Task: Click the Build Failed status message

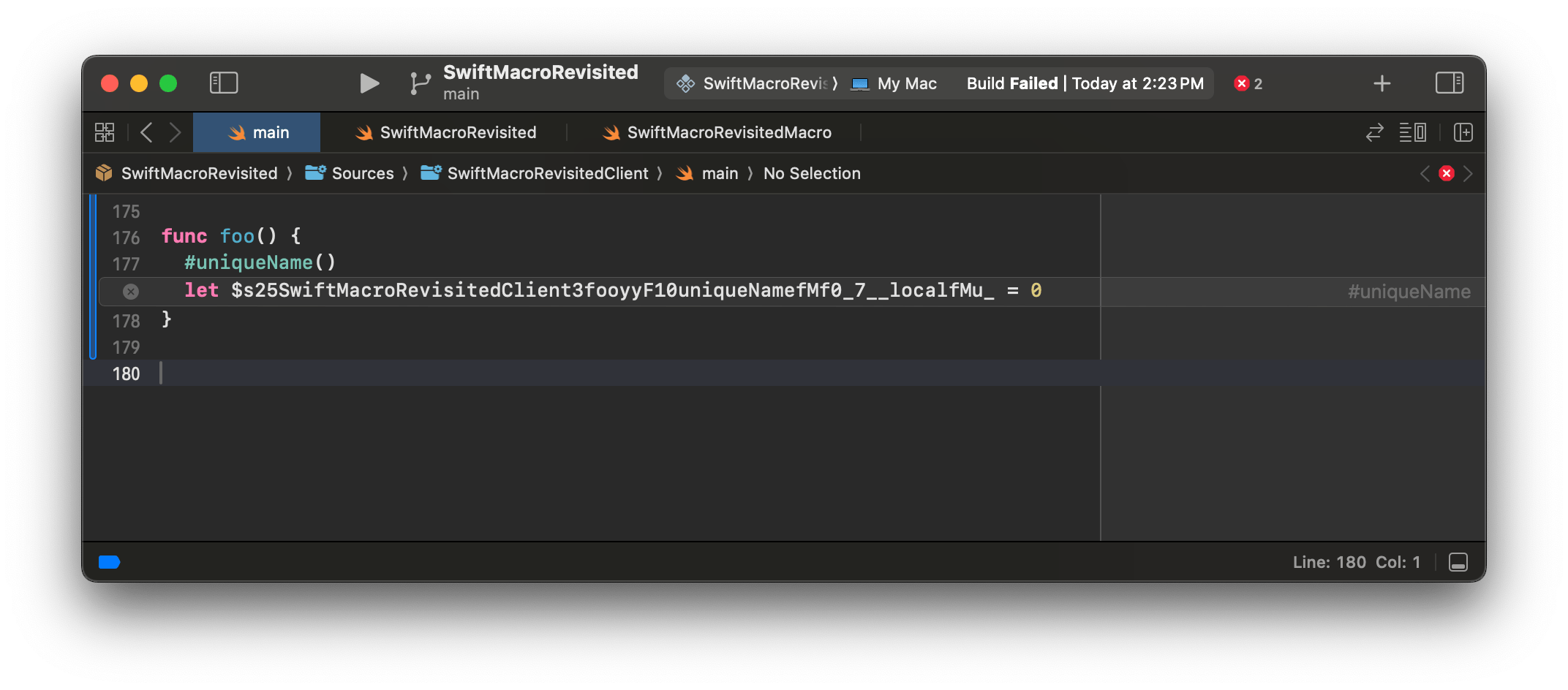Action: point(1085,83)
